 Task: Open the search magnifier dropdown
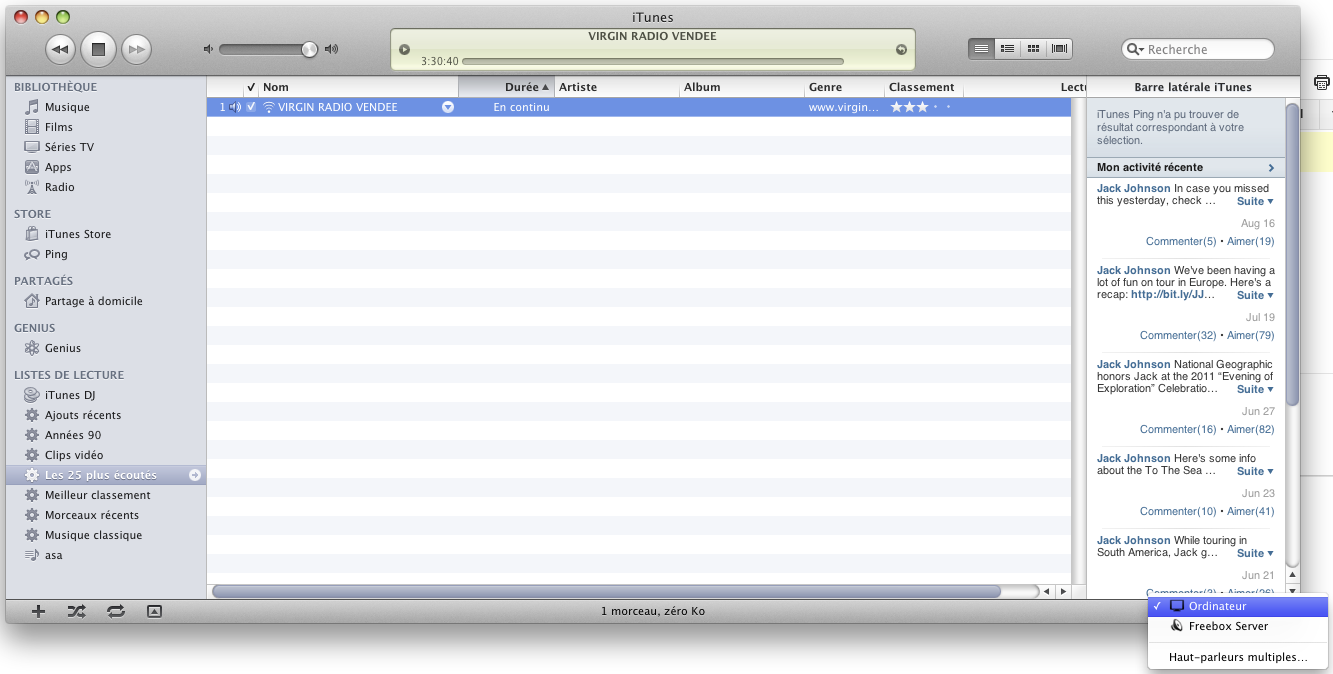click(1134, 49)
